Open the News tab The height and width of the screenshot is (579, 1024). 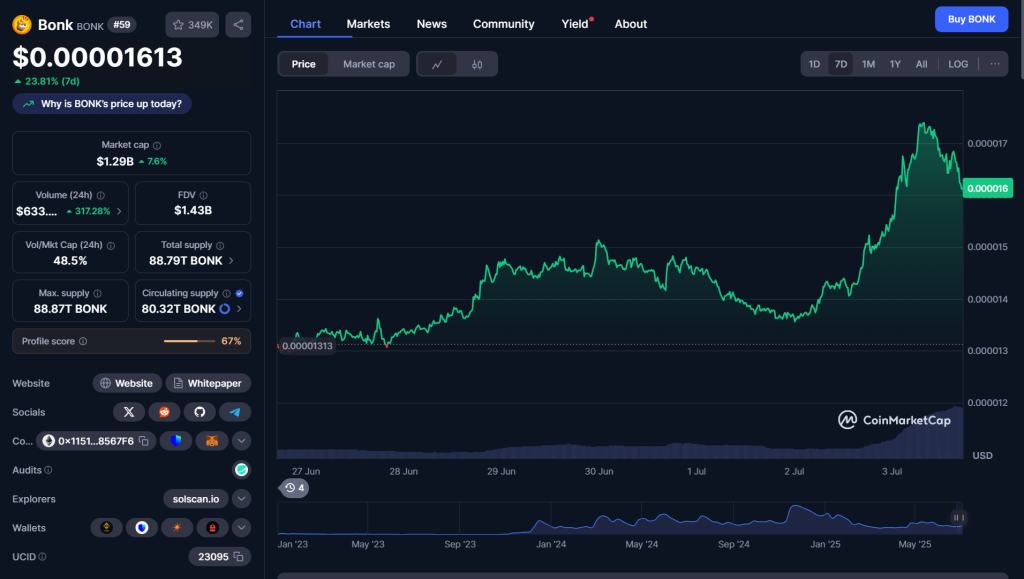[432, 24]
